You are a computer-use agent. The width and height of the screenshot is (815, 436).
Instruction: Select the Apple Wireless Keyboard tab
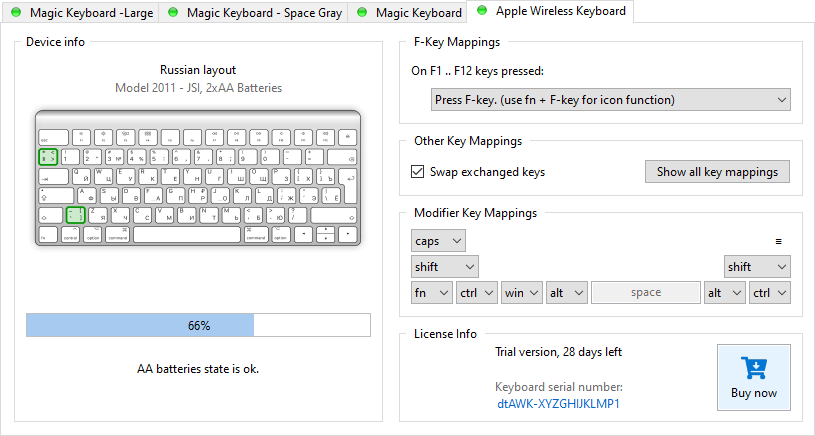pos(550,11)
